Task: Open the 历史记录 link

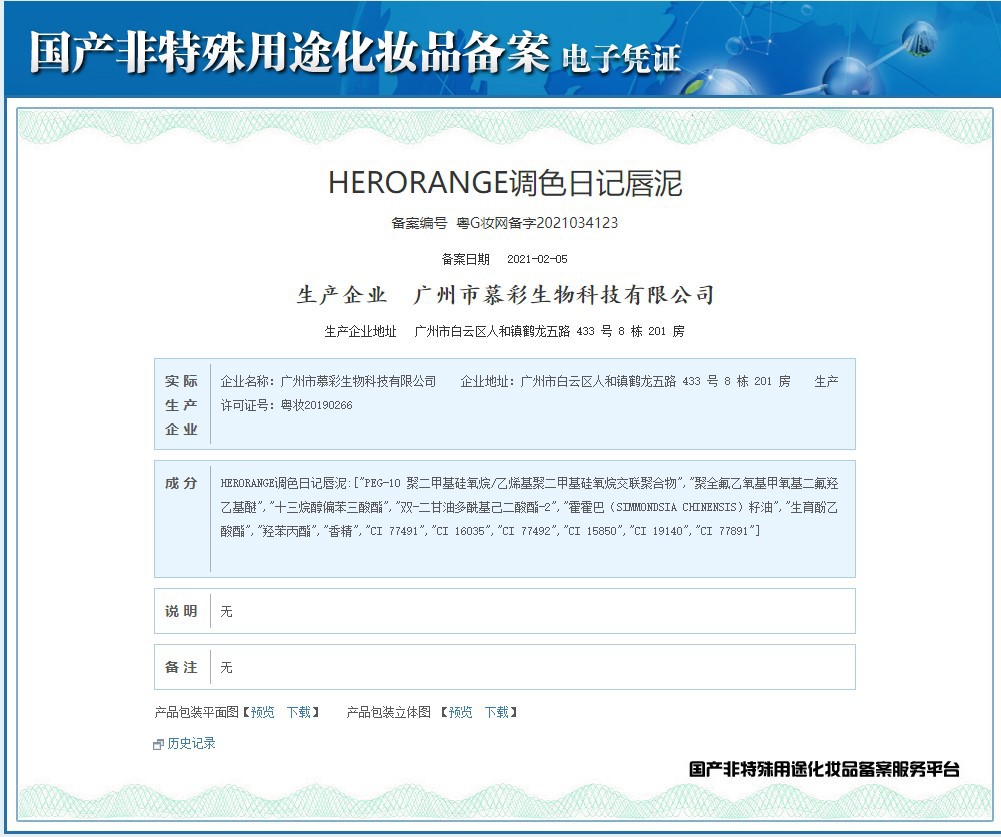Action: click(191, 744)
